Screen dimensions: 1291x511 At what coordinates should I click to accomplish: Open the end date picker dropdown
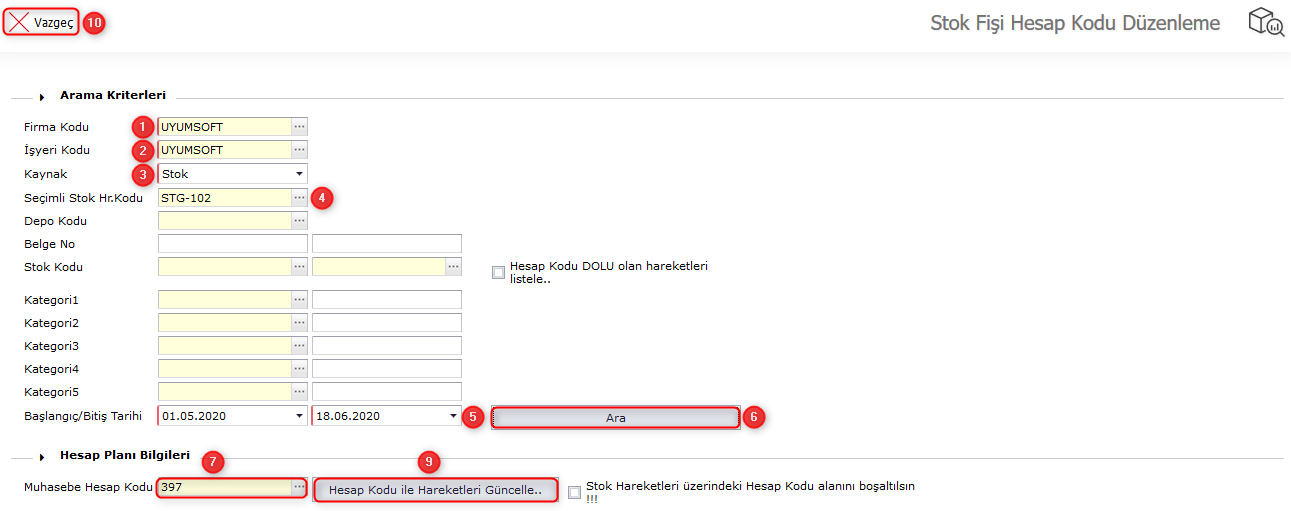point(452,416)
